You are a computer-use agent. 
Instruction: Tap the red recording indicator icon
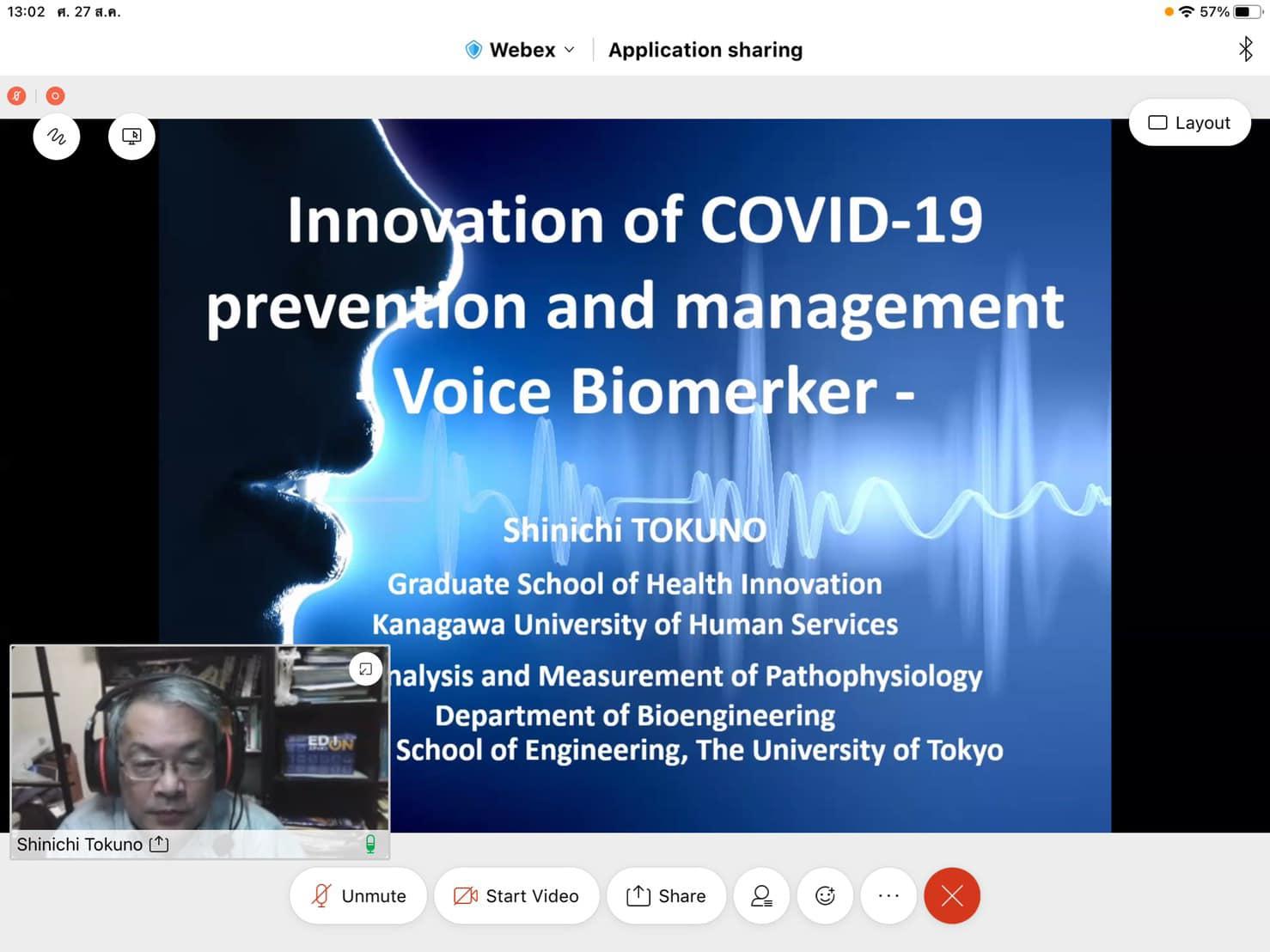click(55, 96)
